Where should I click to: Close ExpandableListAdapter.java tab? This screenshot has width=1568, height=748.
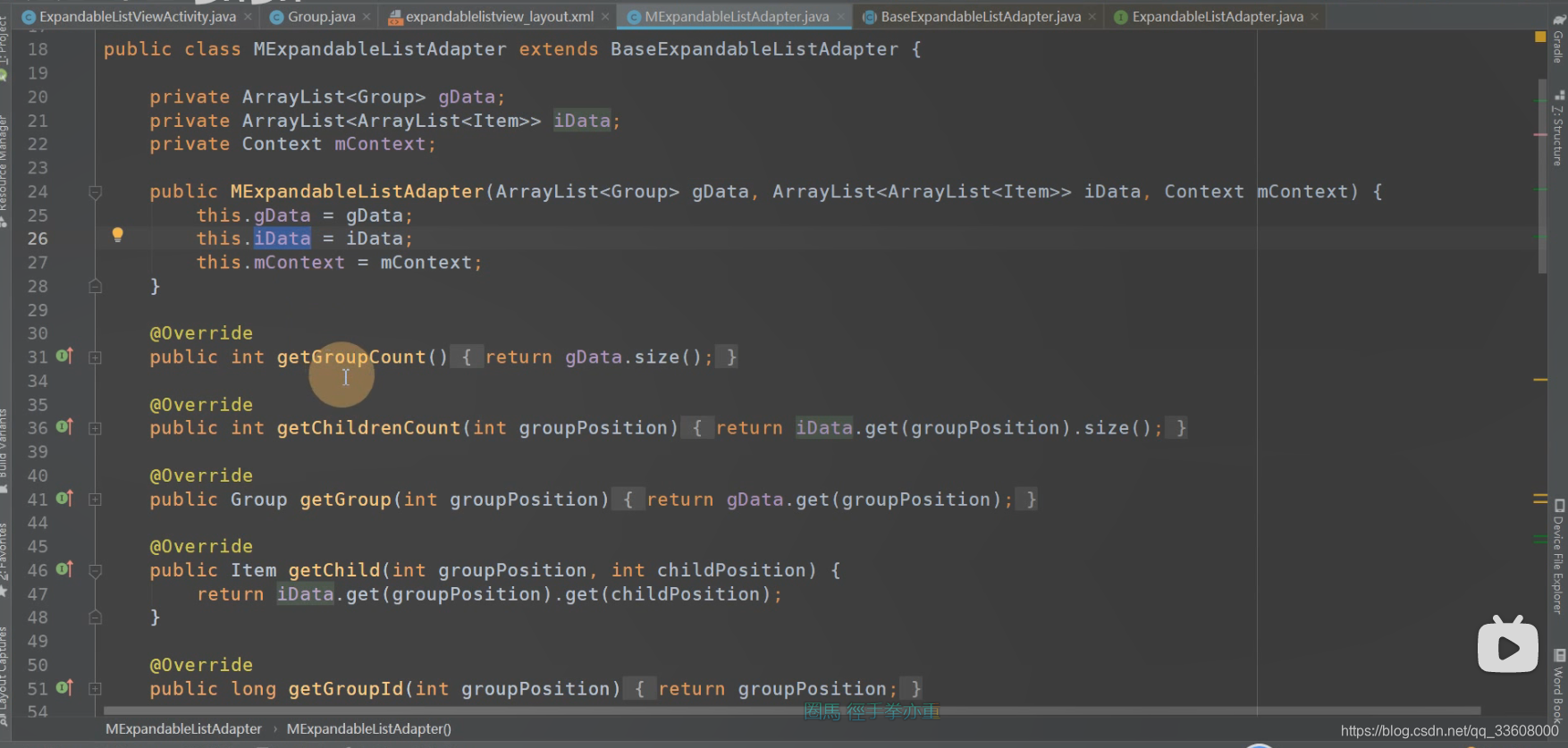[x=1314, y=17]
